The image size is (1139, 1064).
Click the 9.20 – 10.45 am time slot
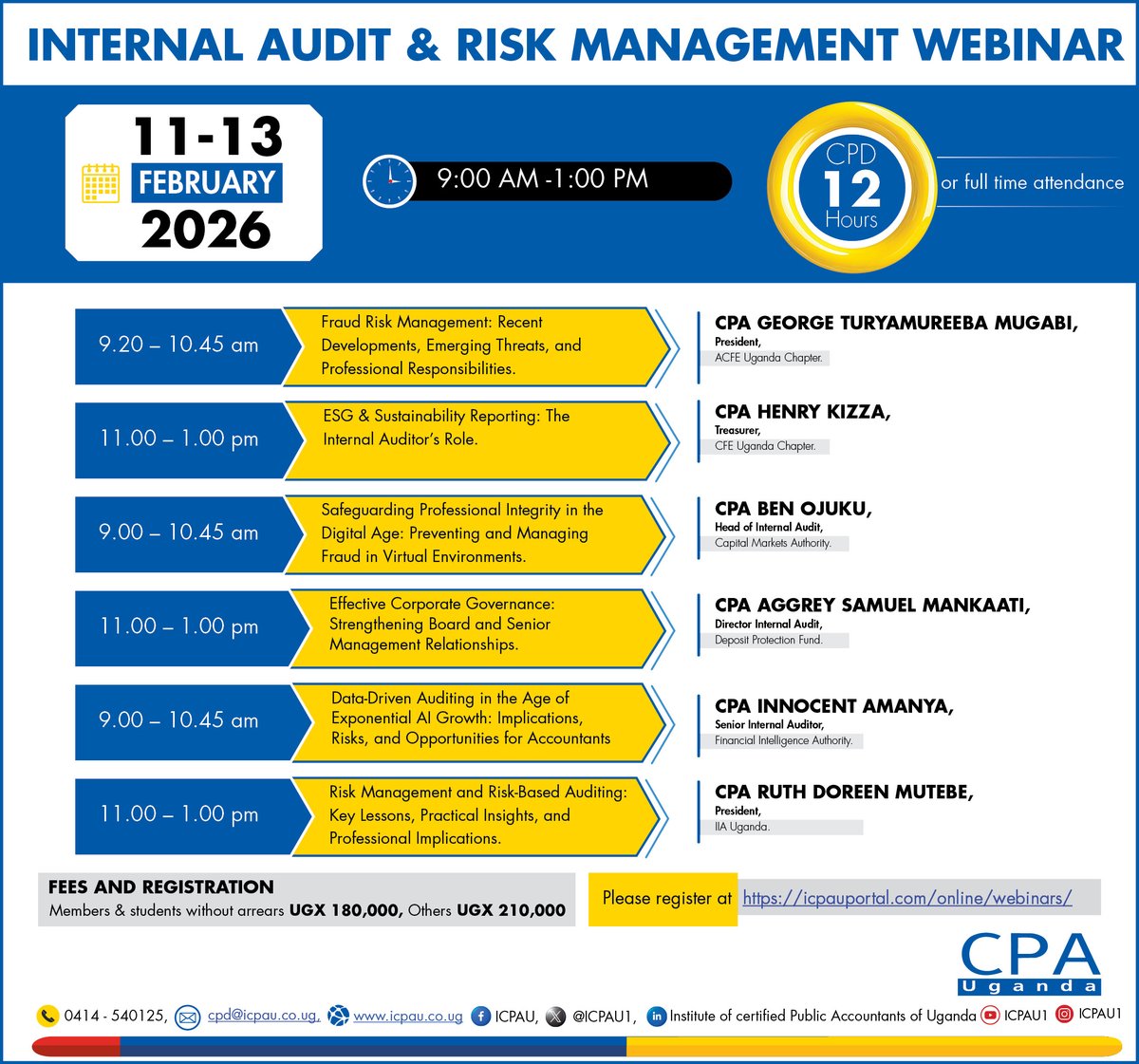pos(178,345)
